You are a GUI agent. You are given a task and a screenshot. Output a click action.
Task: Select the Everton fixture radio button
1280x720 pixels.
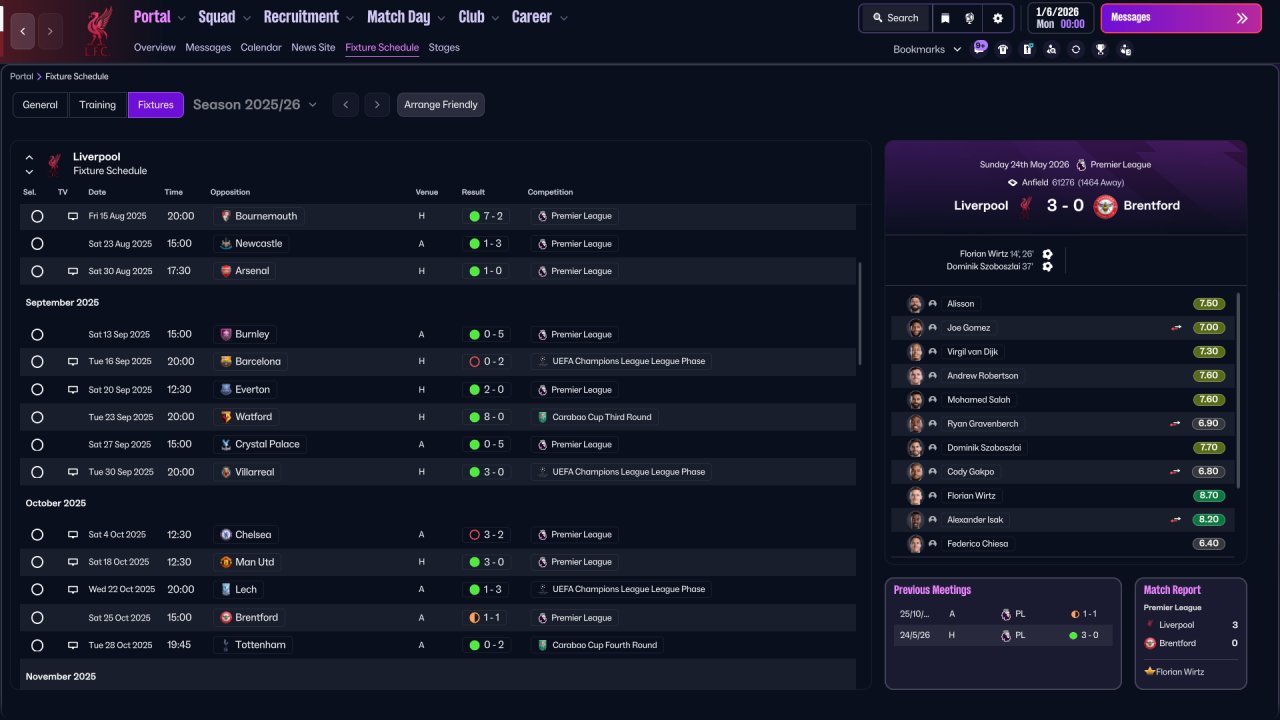(x=37, y=390)
